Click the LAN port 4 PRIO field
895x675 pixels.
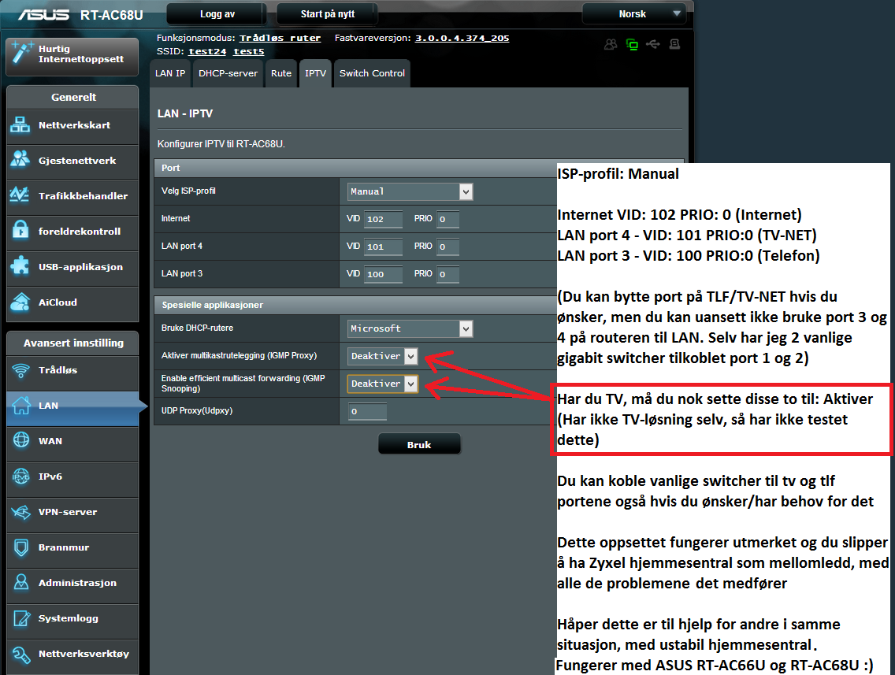coord(448,246)
